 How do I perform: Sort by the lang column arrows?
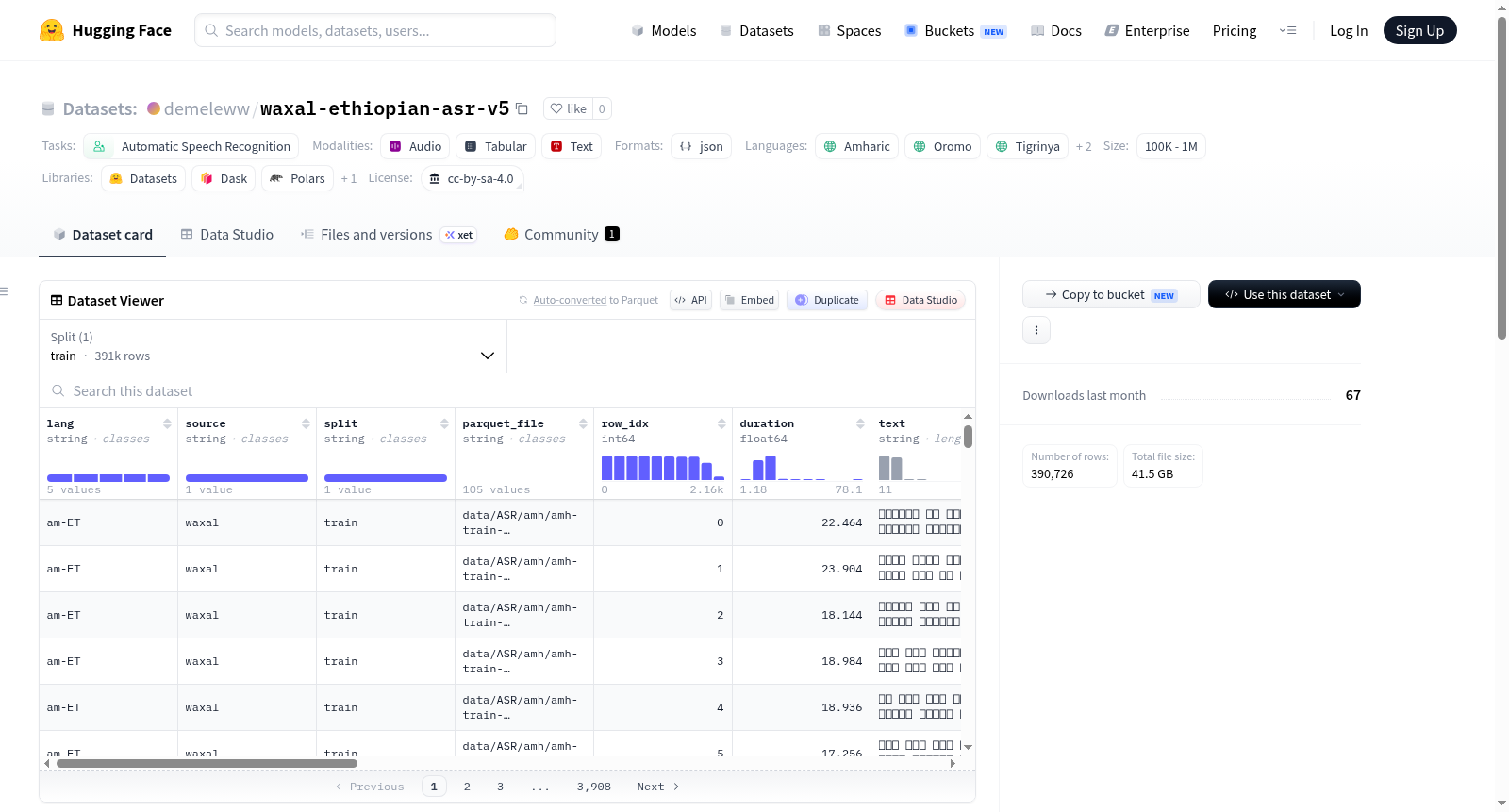pos(167,423)
